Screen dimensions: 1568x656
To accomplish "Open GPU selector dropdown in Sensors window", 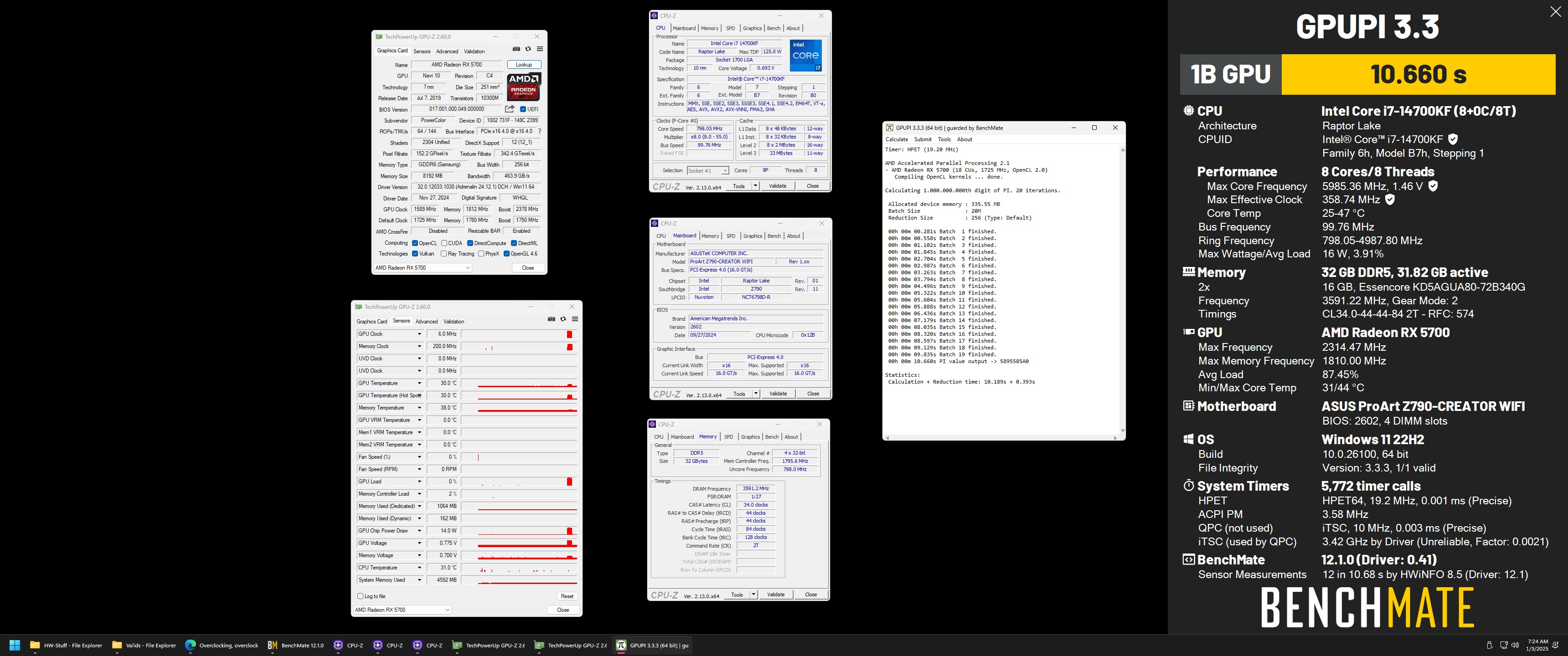I will click(402, 610).
